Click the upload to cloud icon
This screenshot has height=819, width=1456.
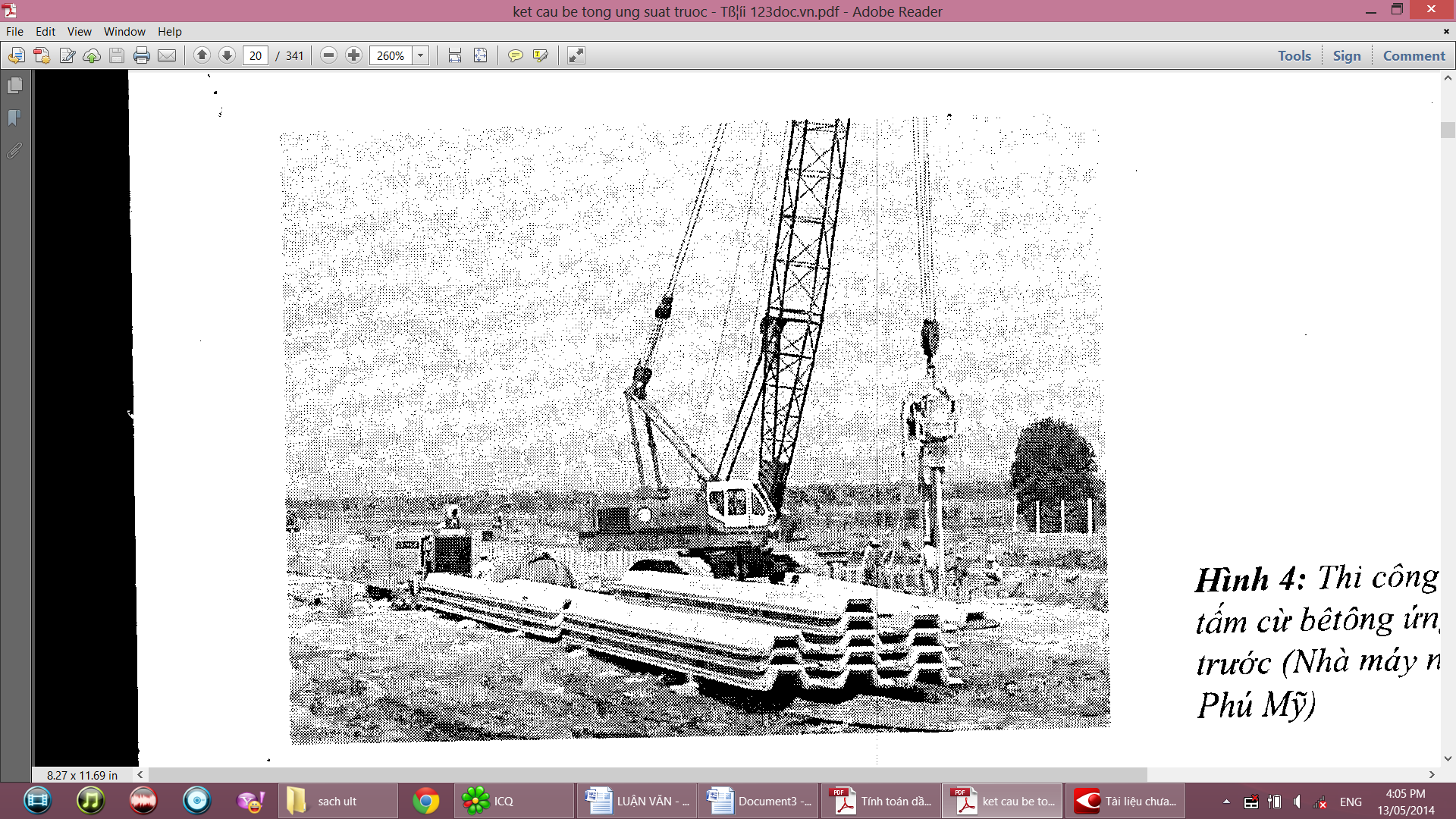click(92, 55)
